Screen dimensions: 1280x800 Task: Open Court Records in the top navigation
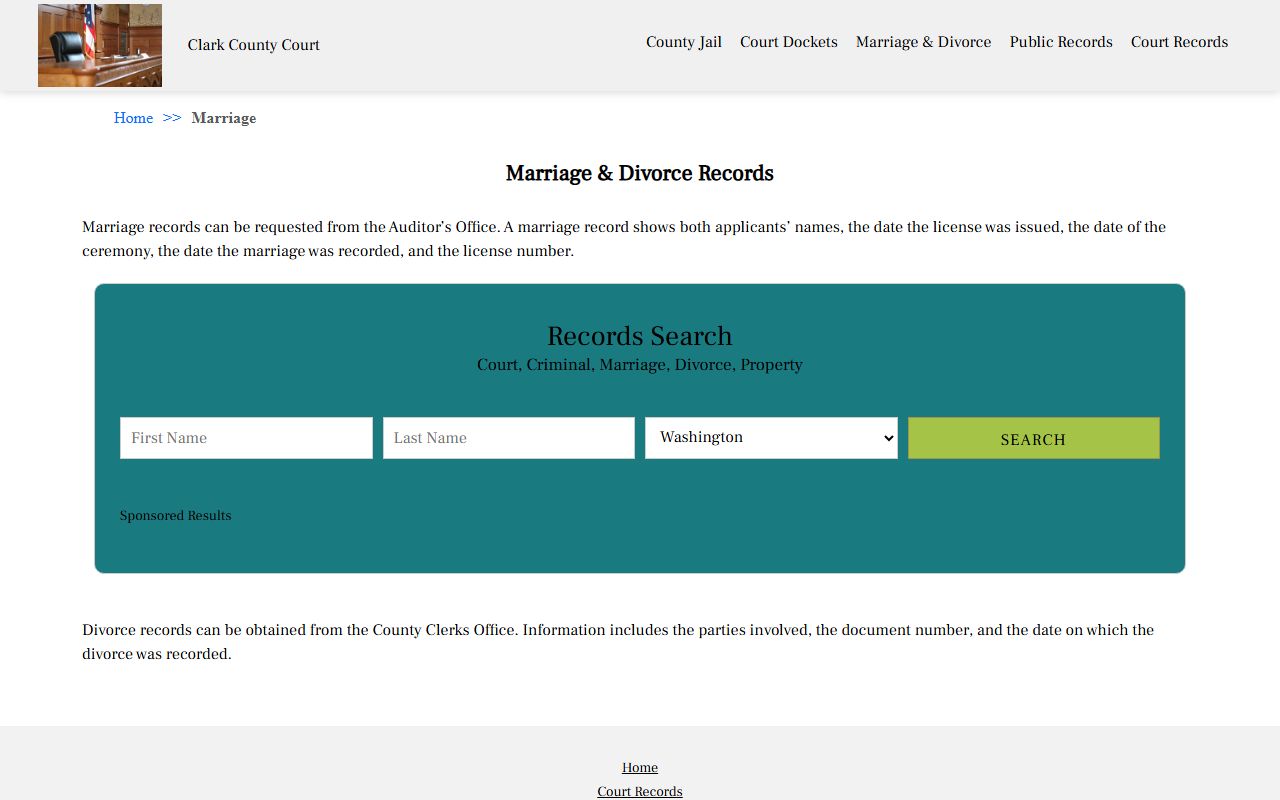coord(1179,42)
